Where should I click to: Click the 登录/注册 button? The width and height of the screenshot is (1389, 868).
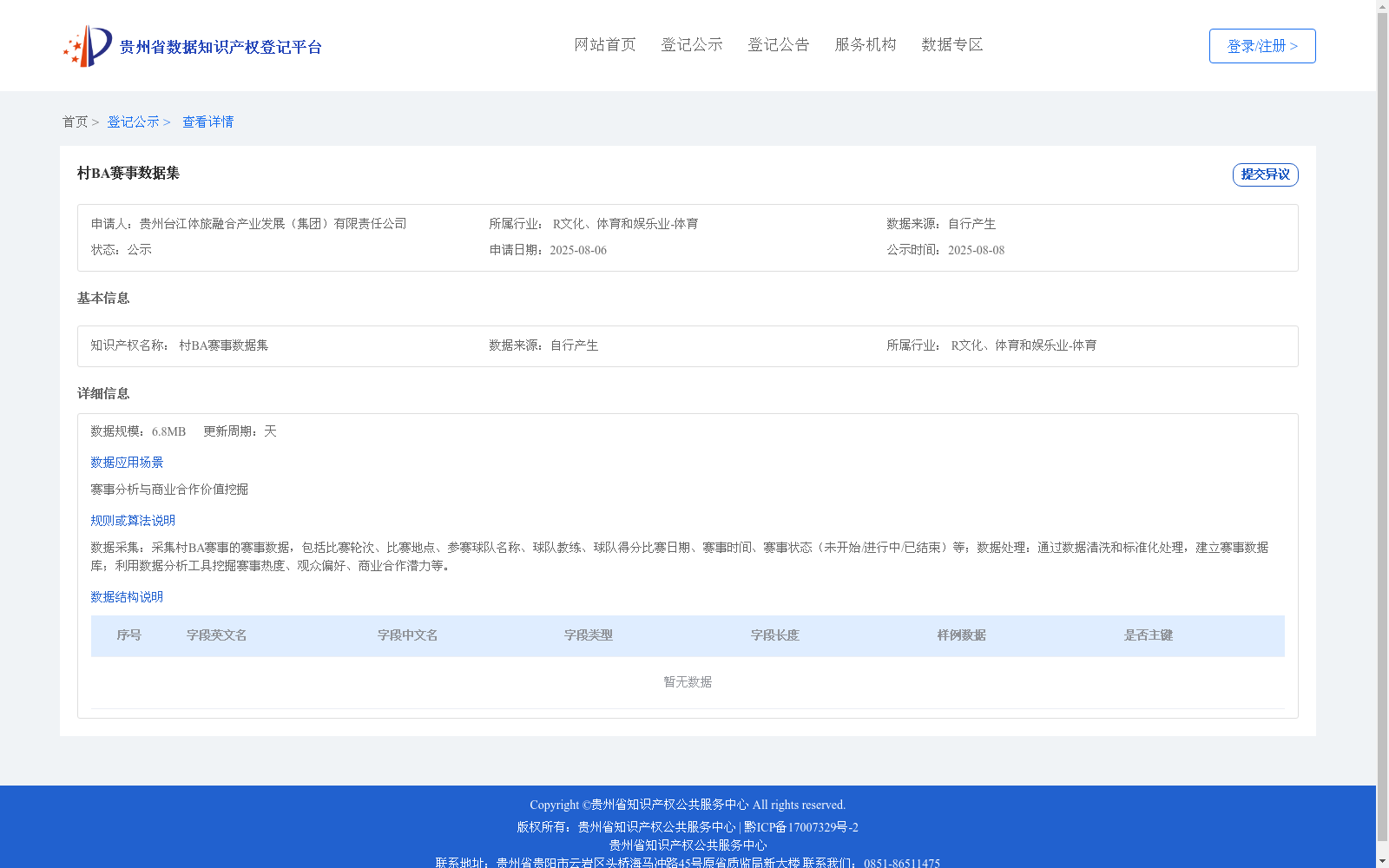[x=1261, y=45]
